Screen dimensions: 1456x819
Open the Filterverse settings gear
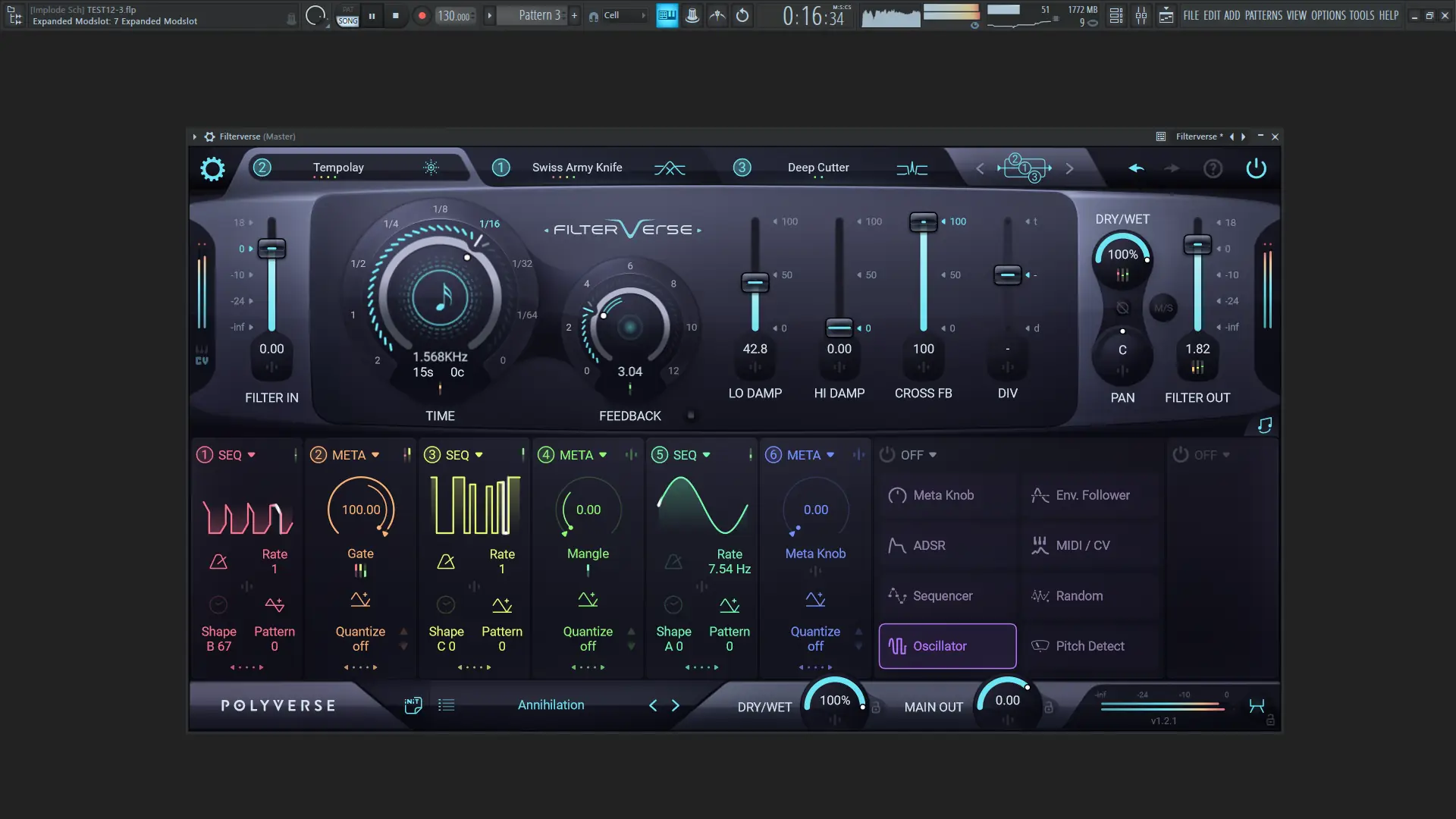click(x=212, y=168)
